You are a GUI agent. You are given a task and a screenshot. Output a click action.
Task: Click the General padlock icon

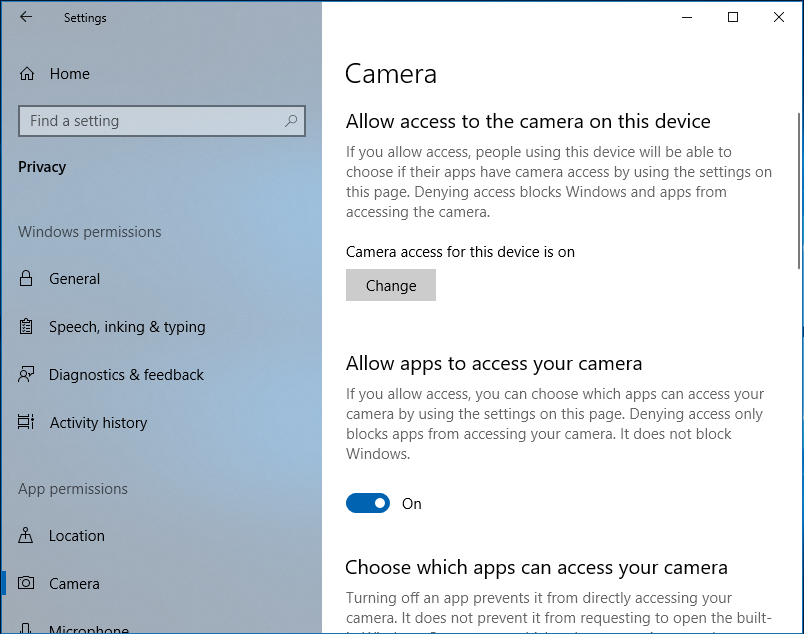click(26, 279)
